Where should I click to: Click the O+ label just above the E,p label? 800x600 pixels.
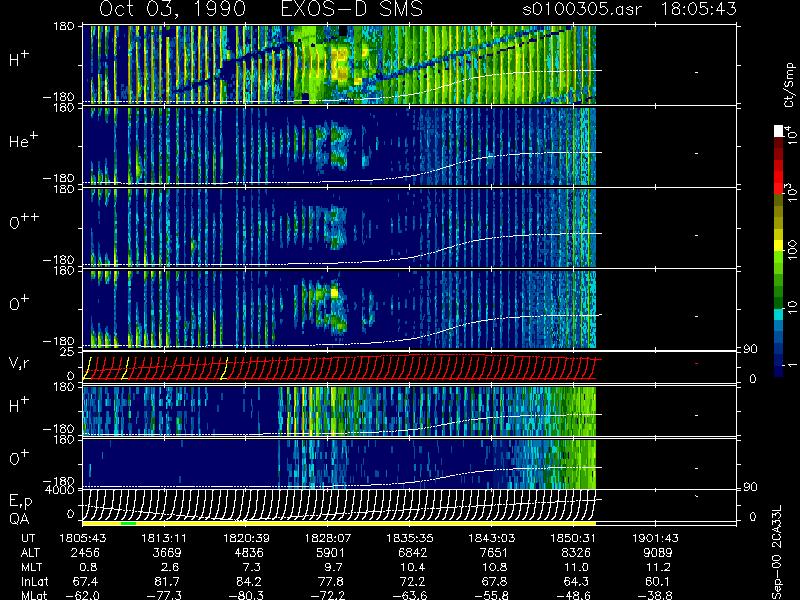[19, 458]
